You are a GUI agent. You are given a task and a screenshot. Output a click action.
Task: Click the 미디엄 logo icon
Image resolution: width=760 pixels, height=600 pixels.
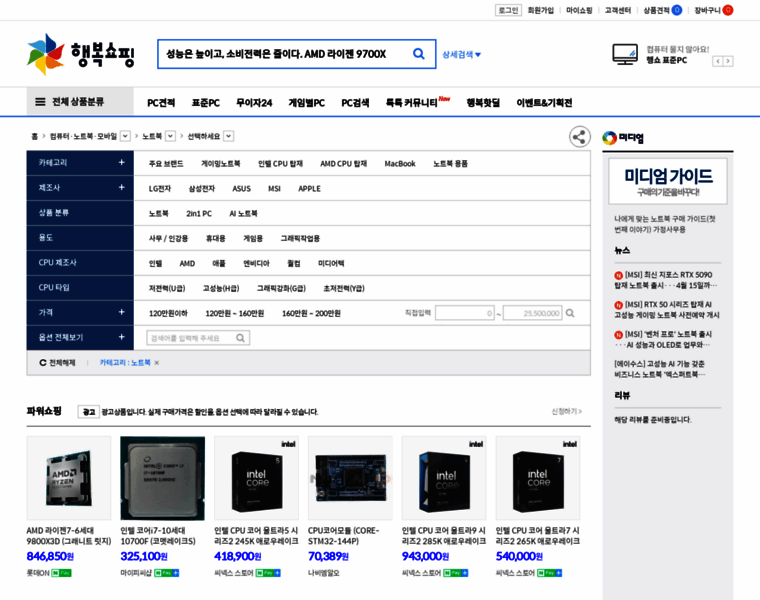[x=609, y=138]
